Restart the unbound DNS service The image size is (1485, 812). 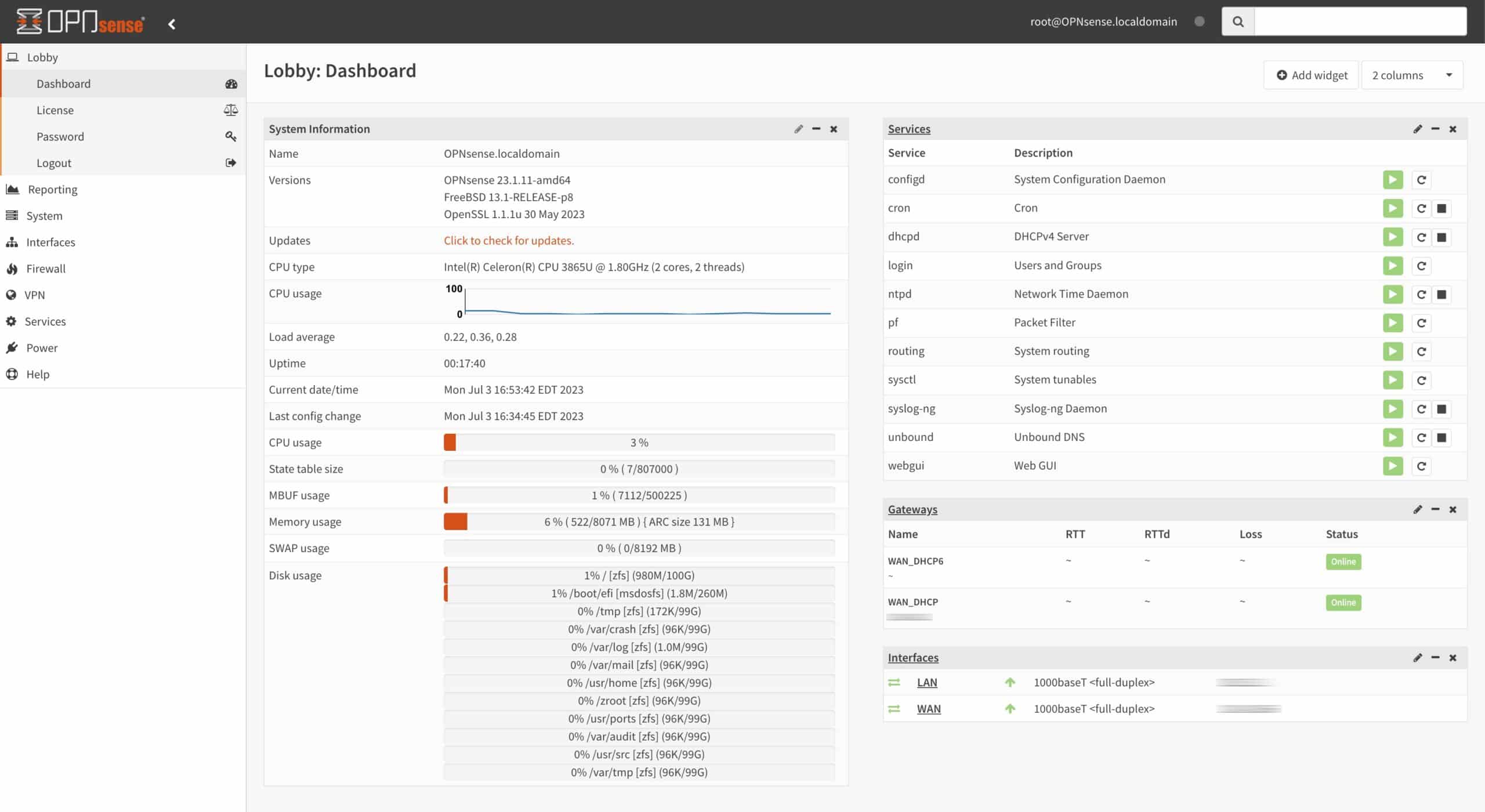(x=1421, y=437)
